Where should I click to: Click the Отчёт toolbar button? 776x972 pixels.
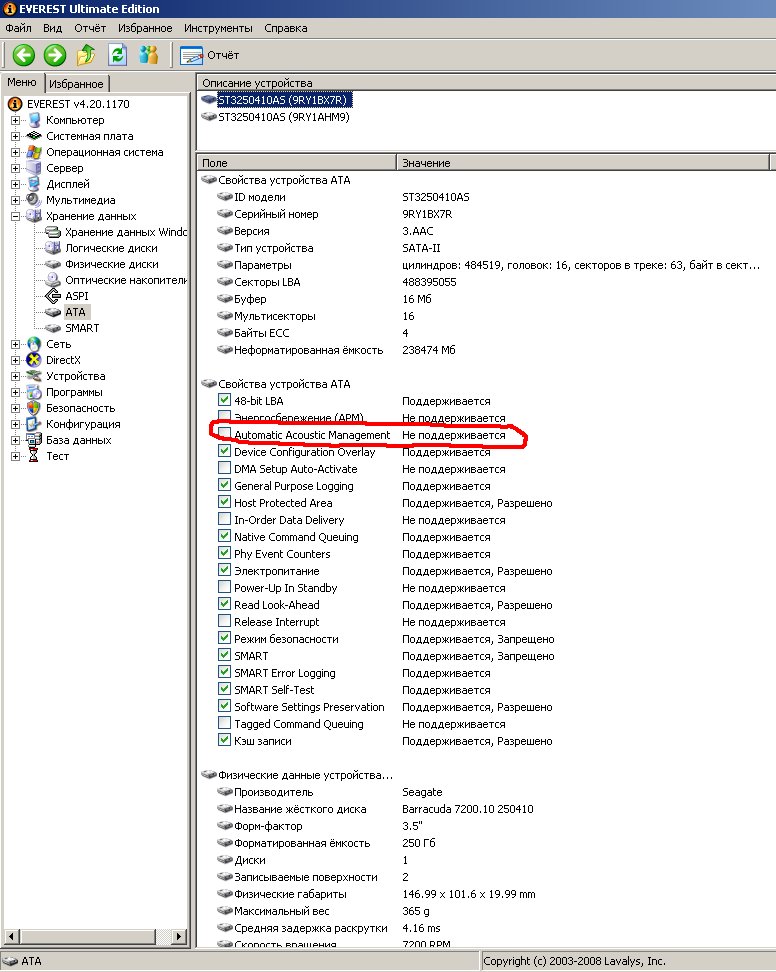(210, 55)
